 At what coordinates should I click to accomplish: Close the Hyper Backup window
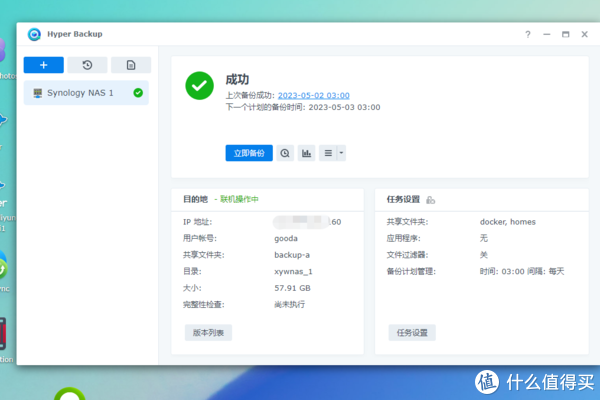pyautogui.click(x=585, y=34)
